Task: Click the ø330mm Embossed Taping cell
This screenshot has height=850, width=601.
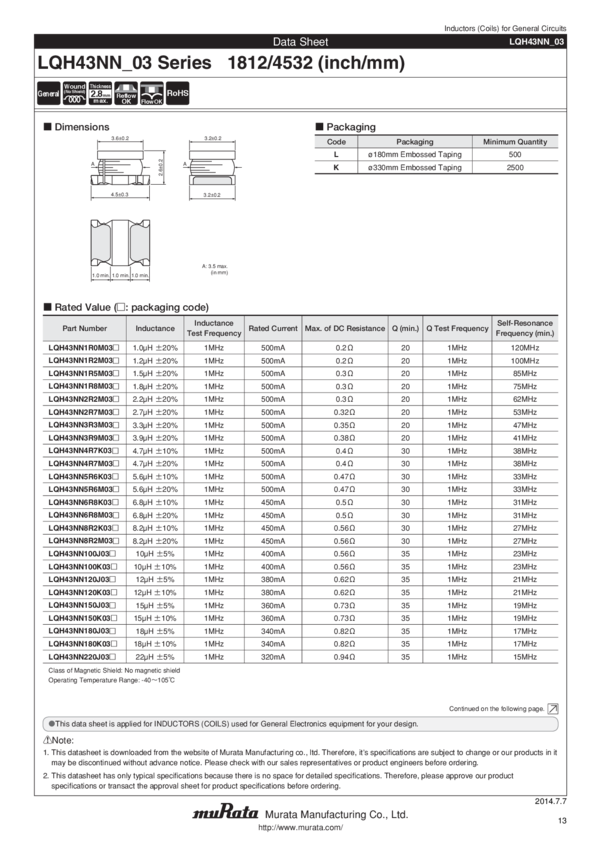Action: (415, 168)
